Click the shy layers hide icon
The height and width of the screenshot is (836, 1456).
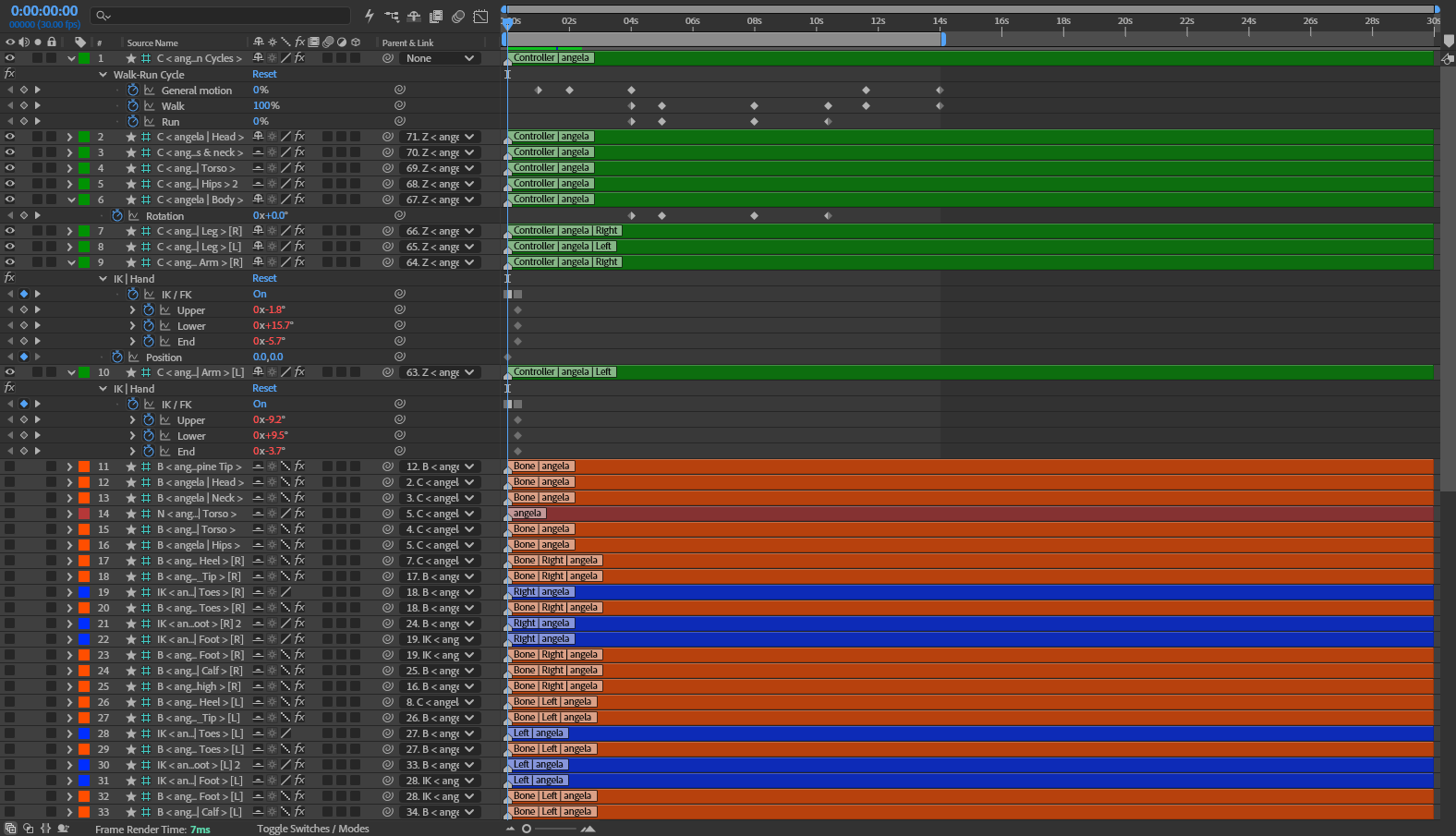click(414, 16)
